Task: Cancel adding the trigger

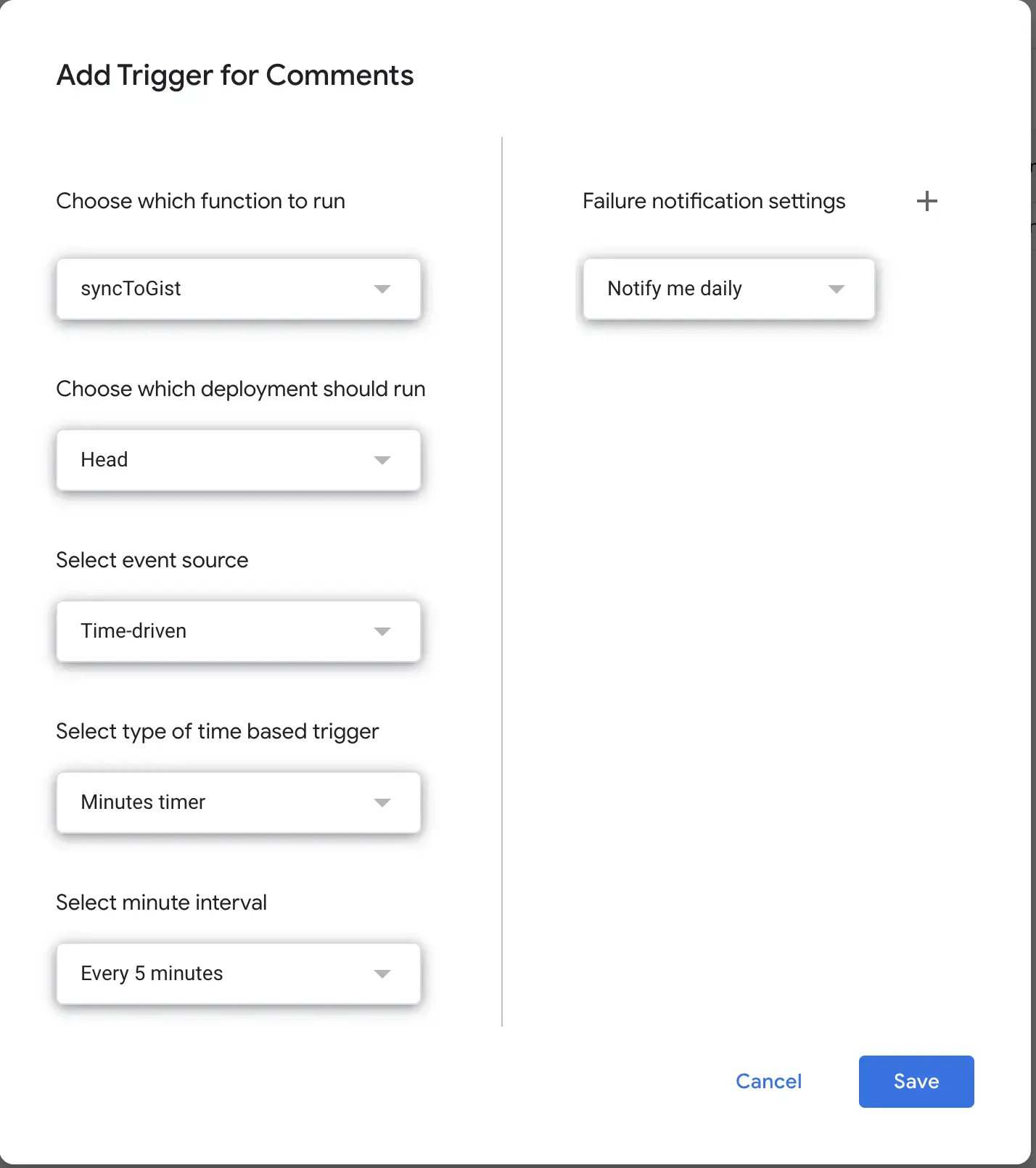Action: coord(768,1081)
